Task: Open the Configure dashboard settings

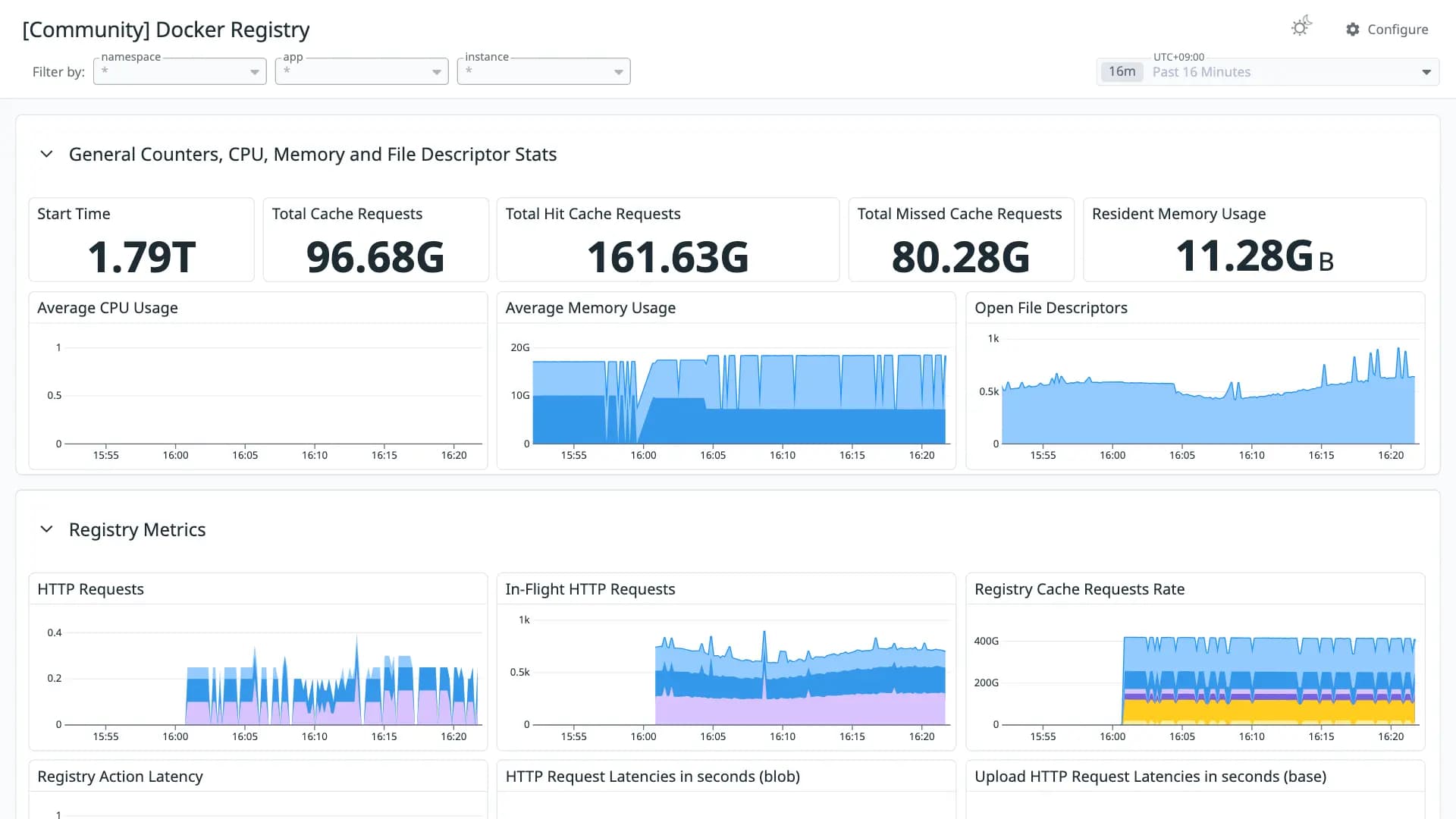Action: point(1387,29)
